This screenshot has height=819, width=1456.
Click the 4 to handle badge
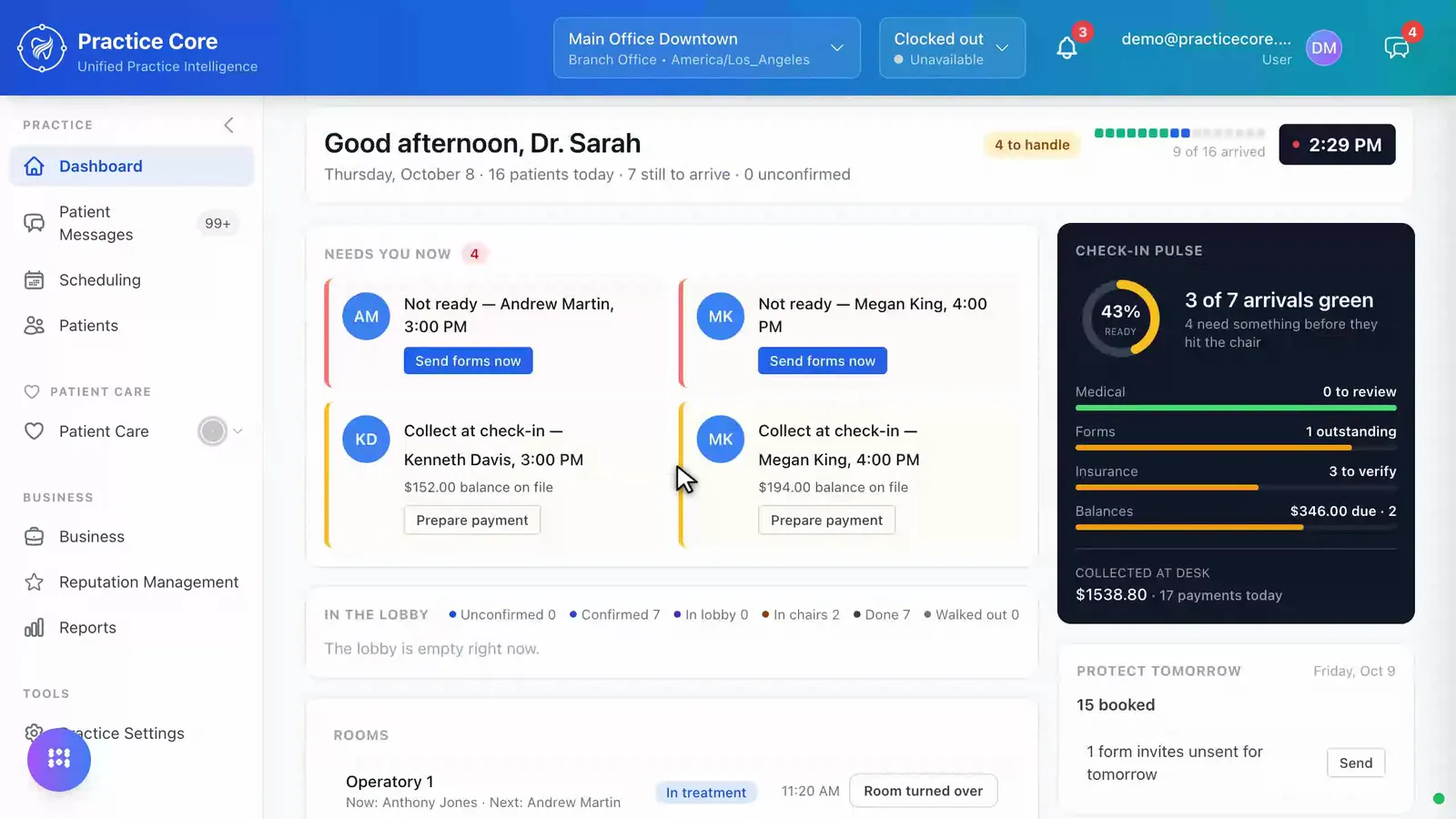coord(1032,145)
